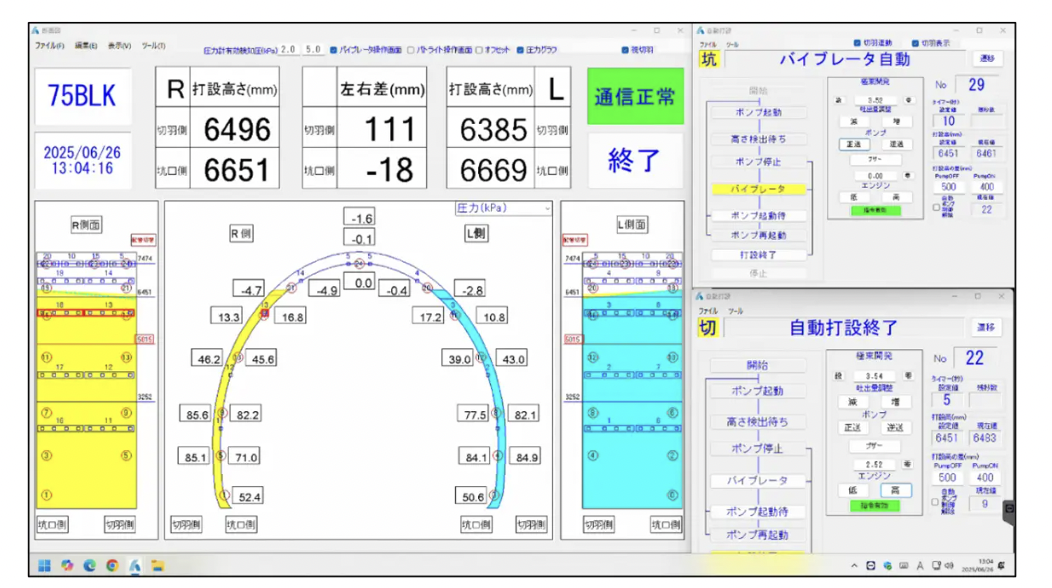Open the 表示(V) menu
1052x588 pixels.
point(120,46)
